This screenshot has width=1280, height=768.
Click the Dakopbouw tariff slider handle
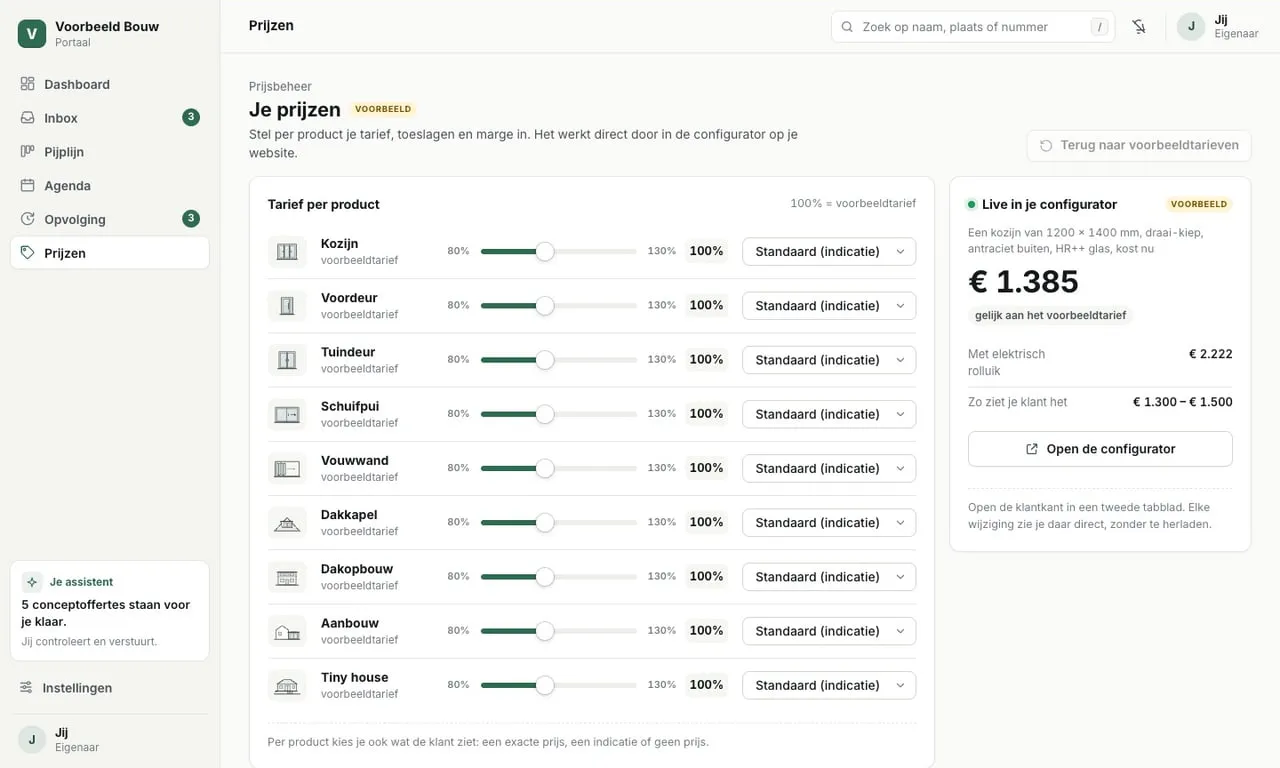tap(545, 576)
